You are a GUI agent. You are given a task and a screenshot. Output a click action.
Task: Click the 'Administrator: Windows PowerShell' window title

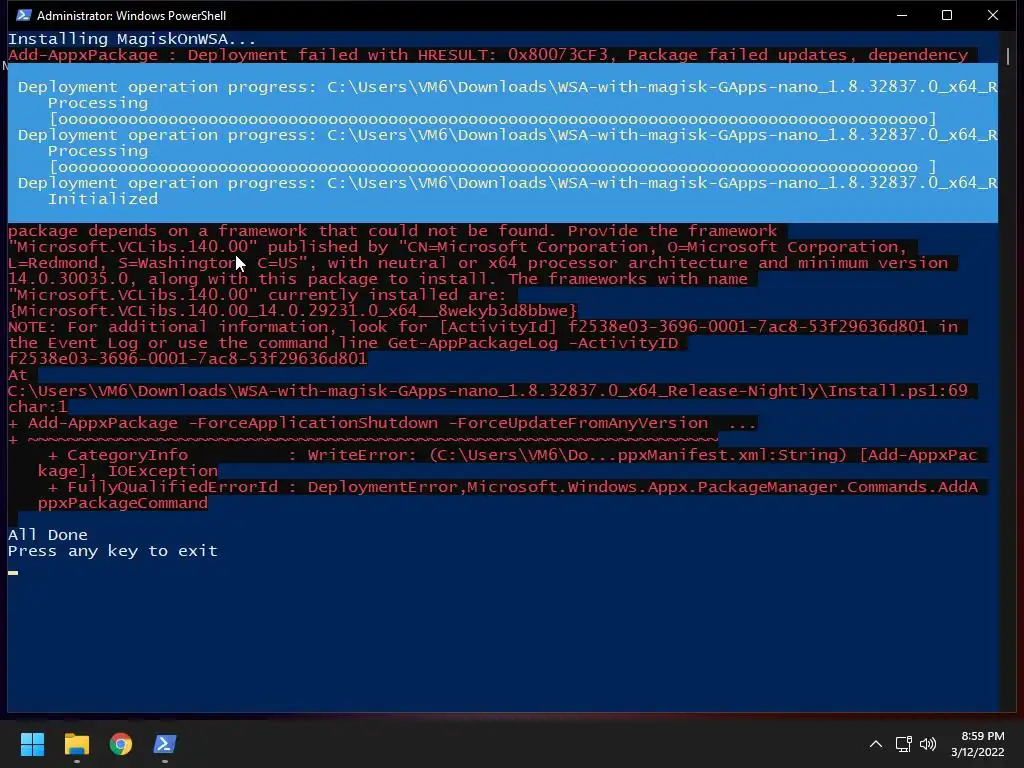[x=131, y=15]
